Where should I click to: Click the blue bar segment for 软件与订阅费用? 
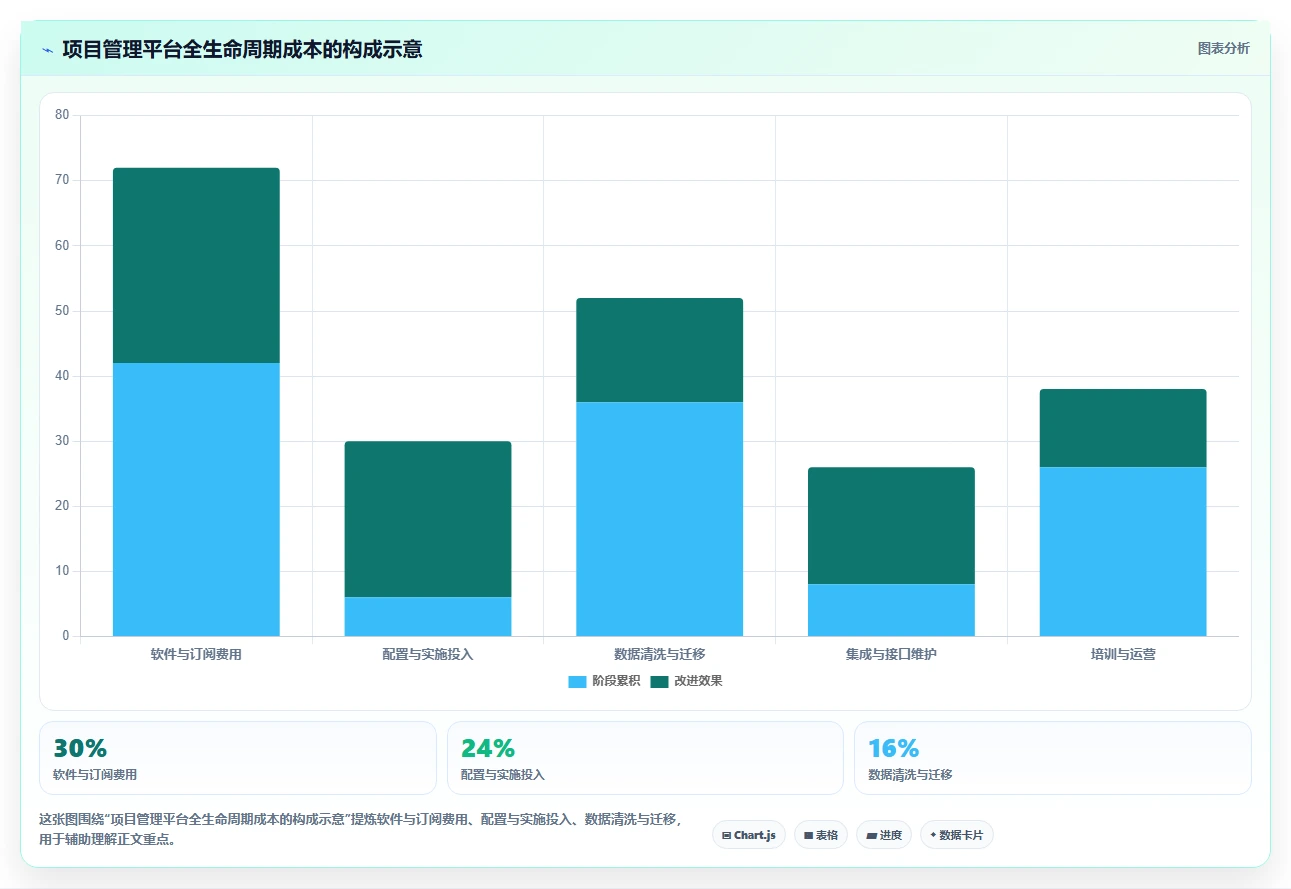click(196, 499)
